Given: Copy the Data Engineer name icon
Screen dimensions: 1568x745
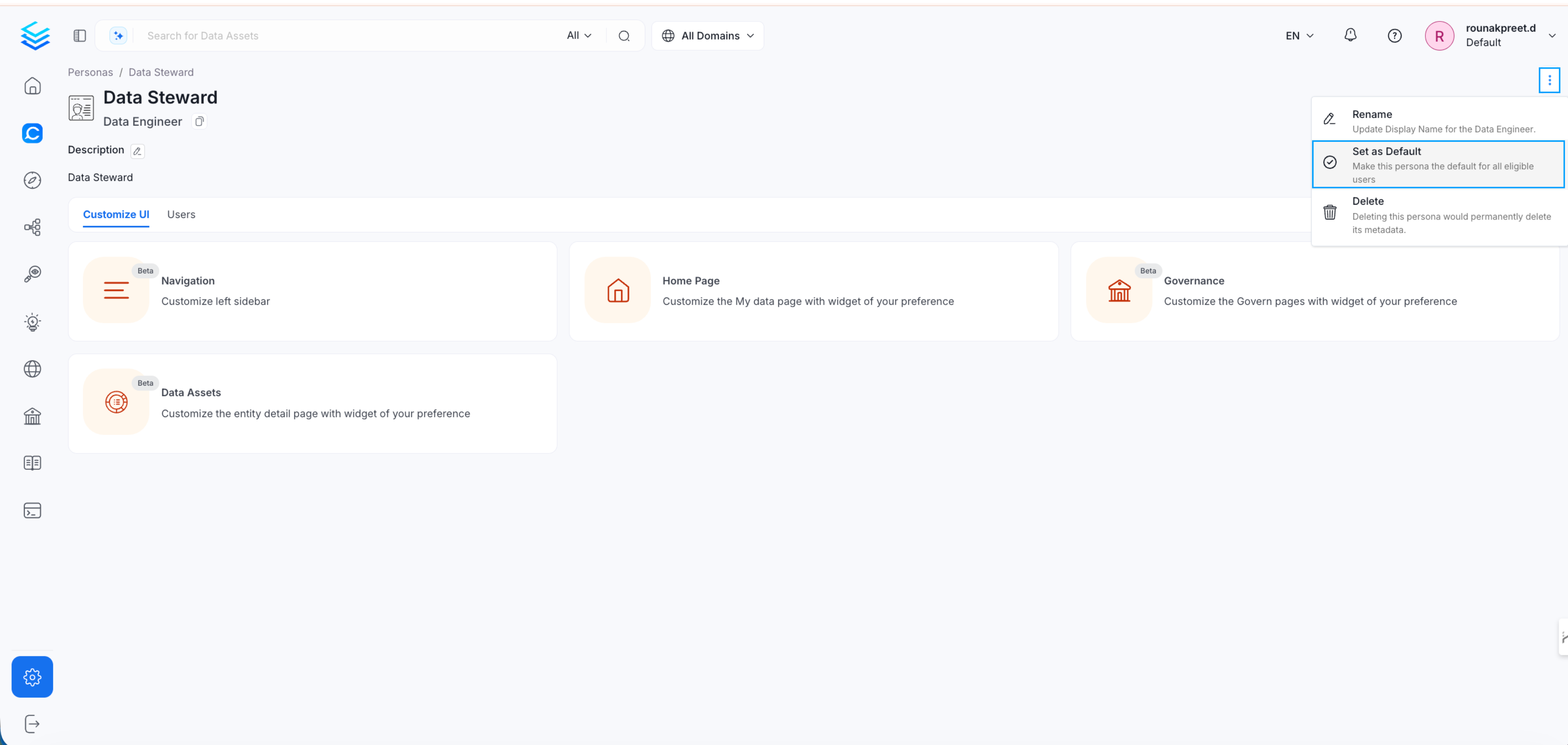Looking at the screenshot, I should [199, 121].
